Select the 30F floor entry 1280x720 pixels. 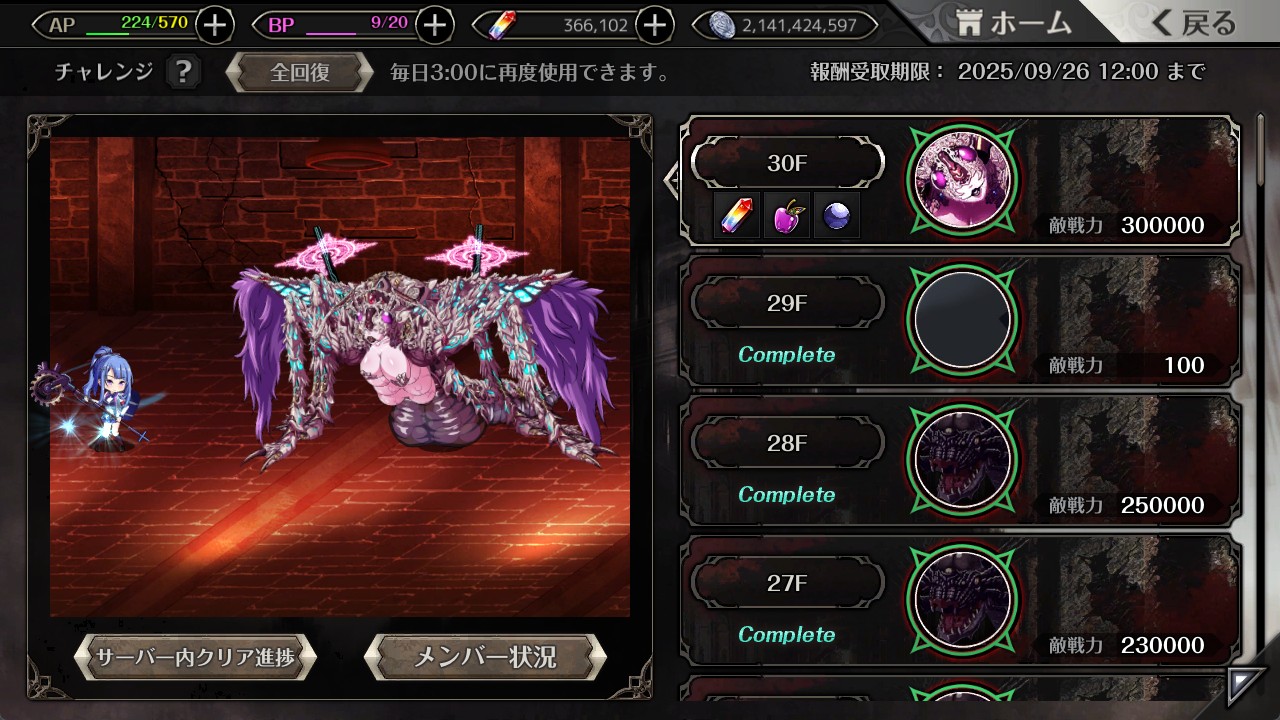(960, 181)
